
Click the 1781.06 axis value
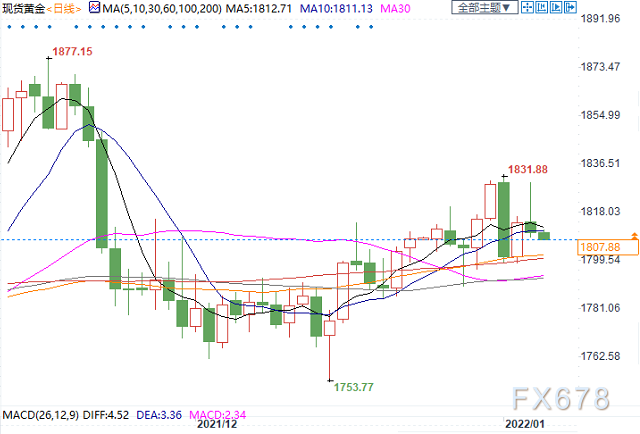pos(600,308)
